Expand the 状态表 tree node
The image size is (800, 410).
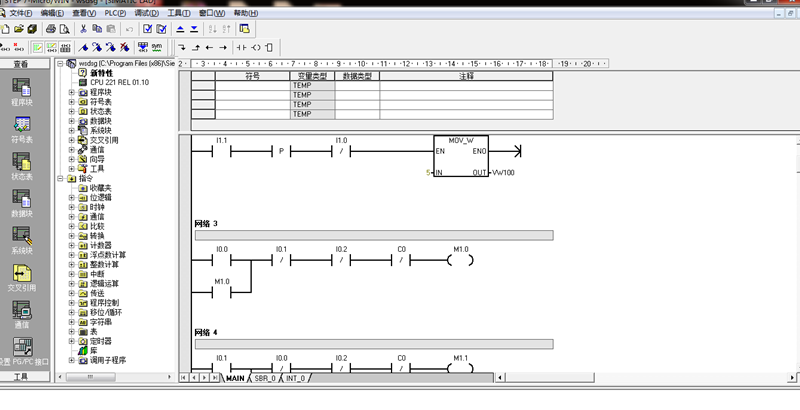click(71, 111)
